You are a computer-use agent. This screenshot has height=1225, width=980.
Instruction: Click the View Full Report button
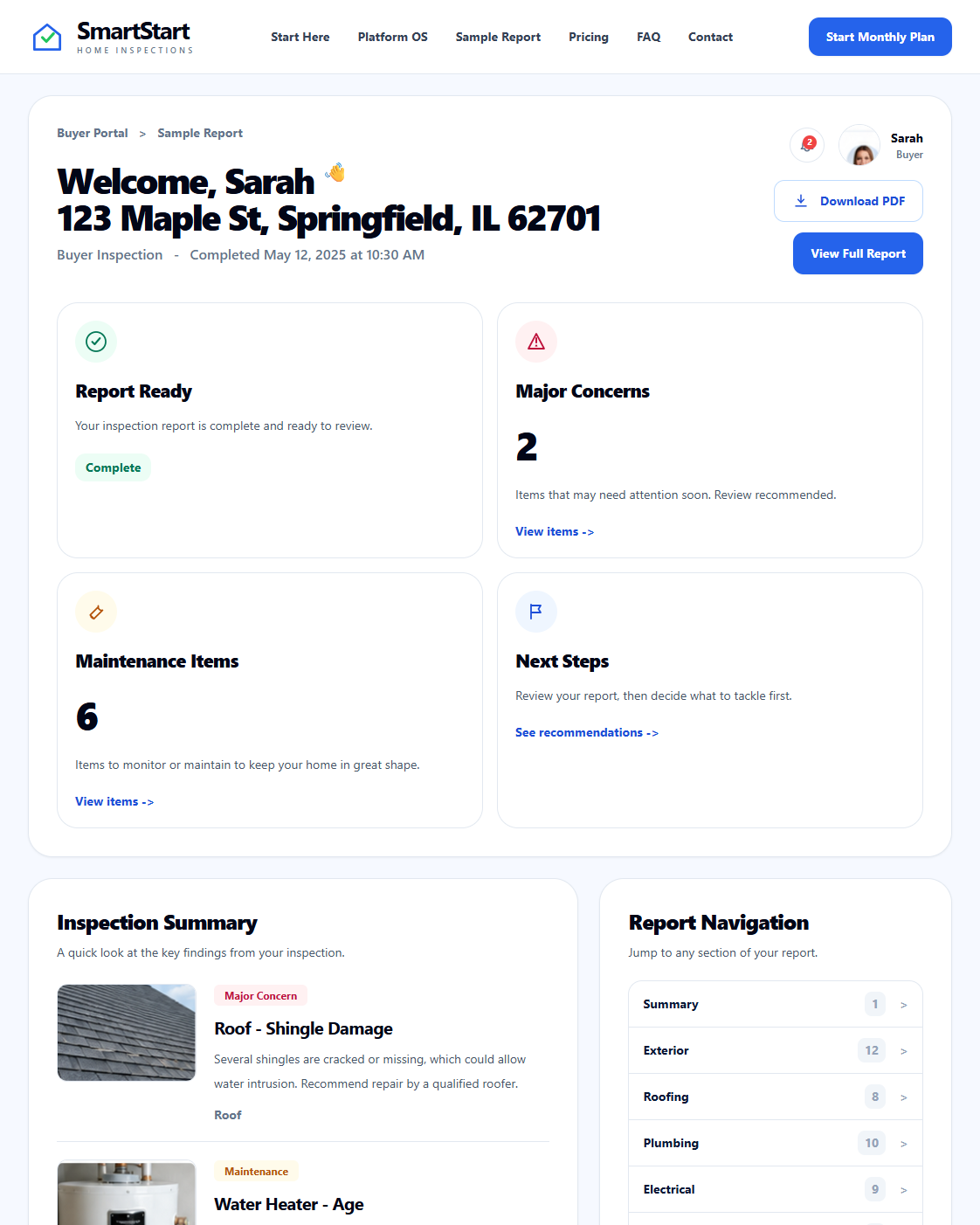point(858,253)
